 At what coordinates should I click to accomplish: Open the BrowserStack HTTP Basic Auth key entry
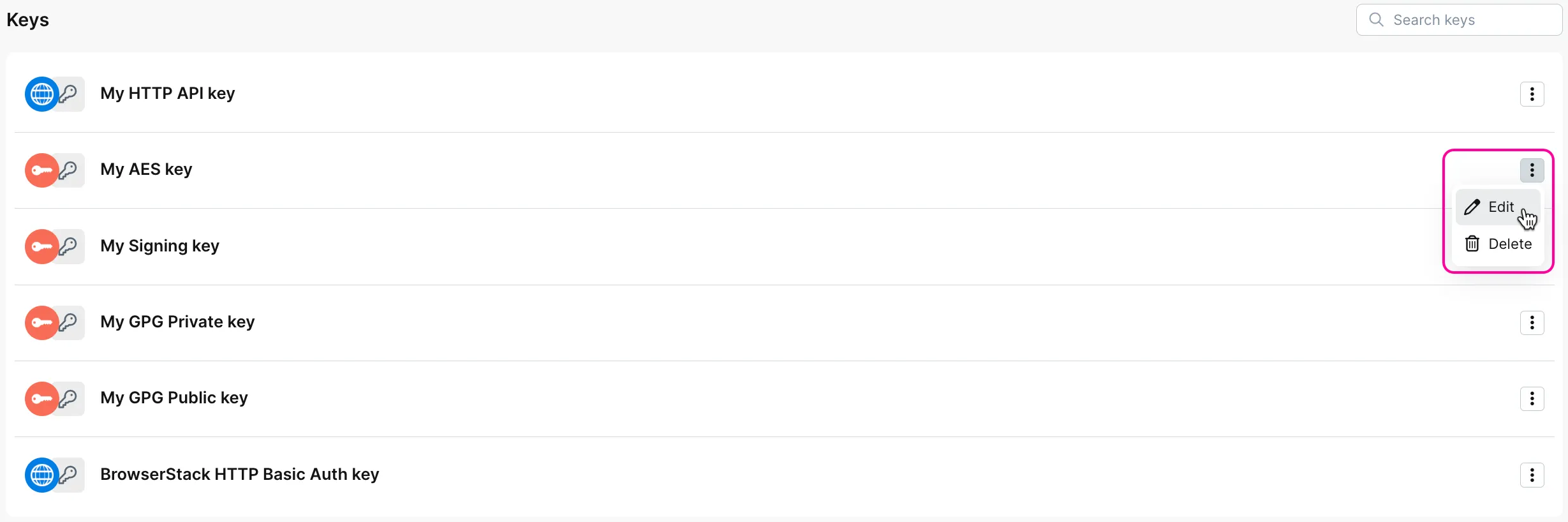pyautogui.click(x=239, y=474)
